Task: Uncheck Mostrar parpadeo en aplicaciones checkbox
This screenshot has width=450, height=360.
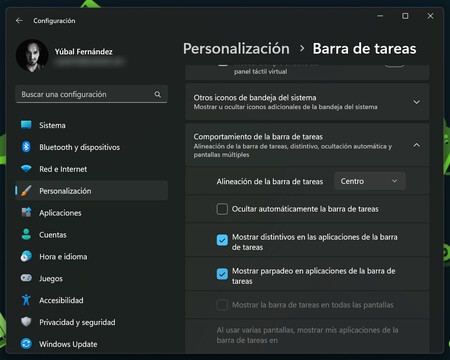Action: [222, 274]
